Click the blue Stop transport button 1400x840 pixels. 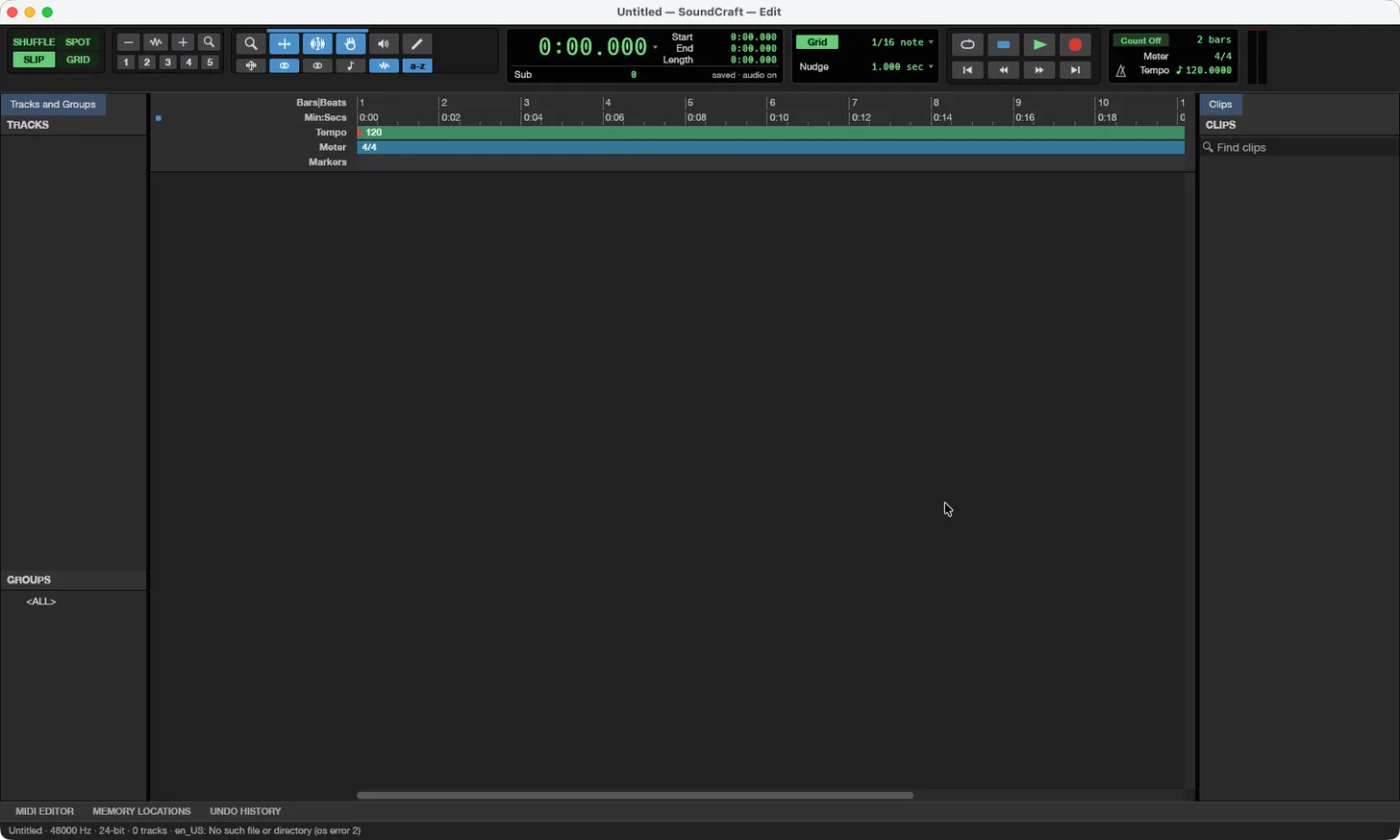(x=1003, y=45)
